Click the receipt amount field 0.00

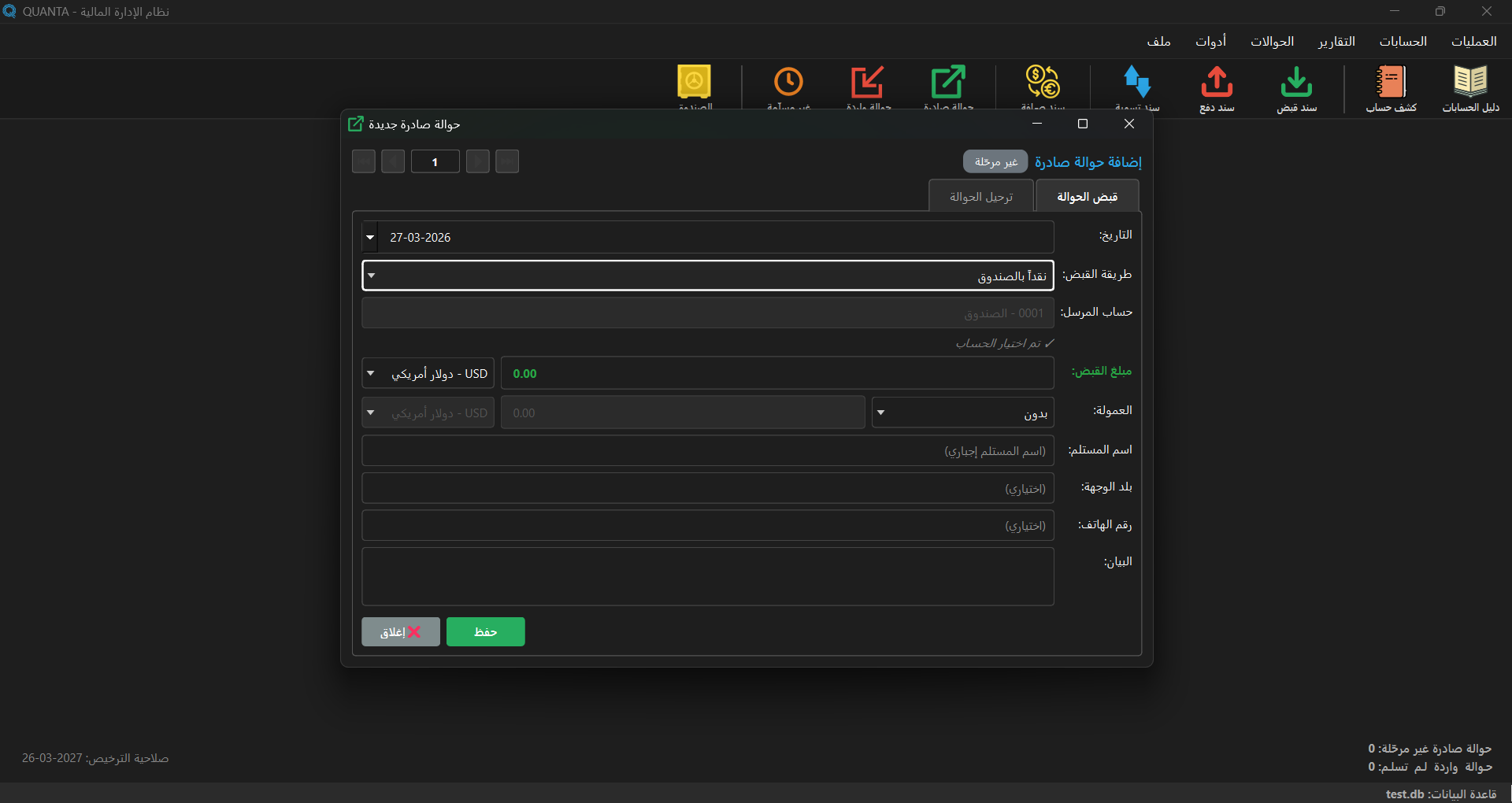click(x=777, y=373)
